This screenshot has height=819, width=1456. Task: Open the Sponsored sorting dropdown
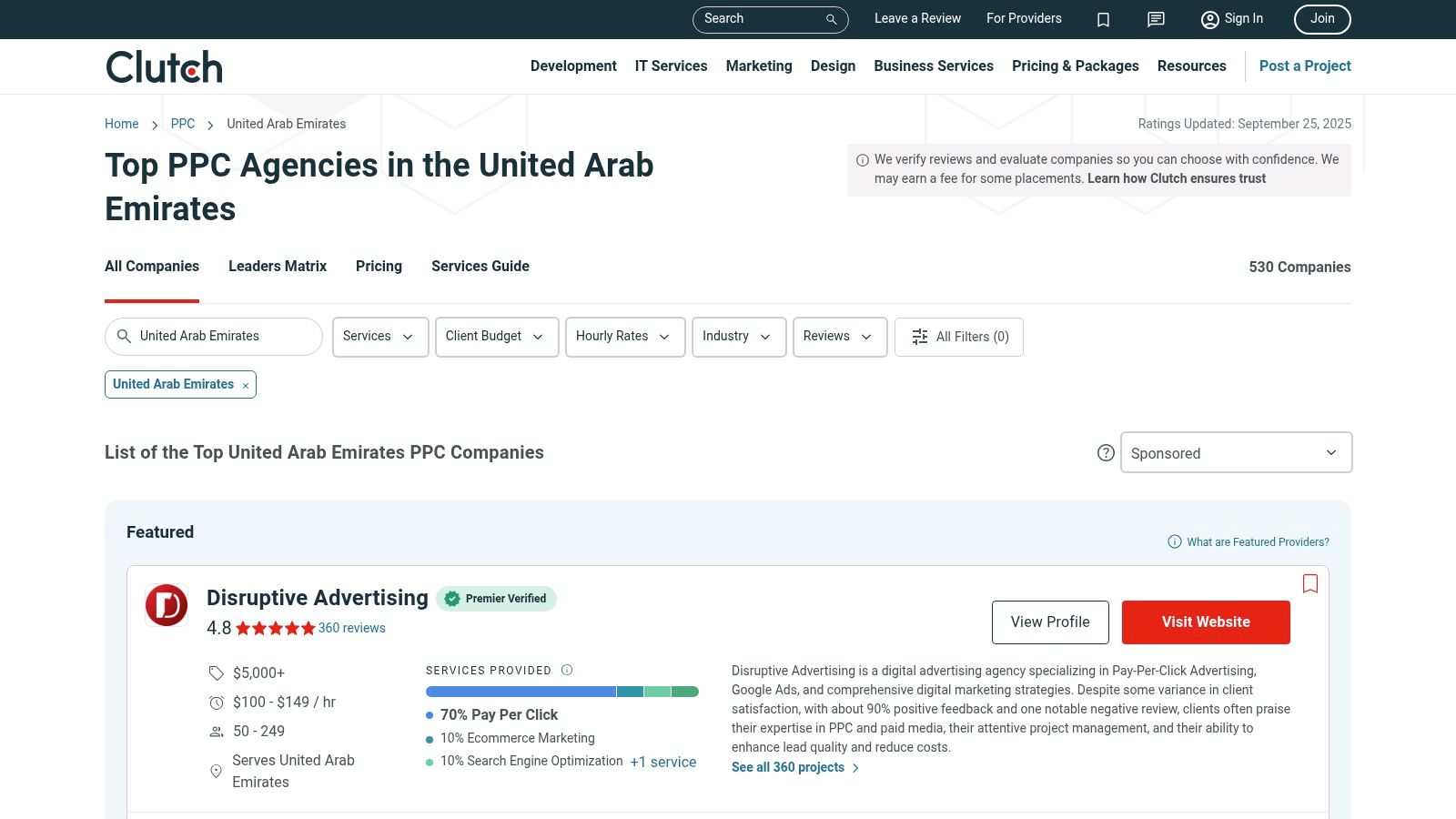pyautogui.click(x=1235, y=452)
